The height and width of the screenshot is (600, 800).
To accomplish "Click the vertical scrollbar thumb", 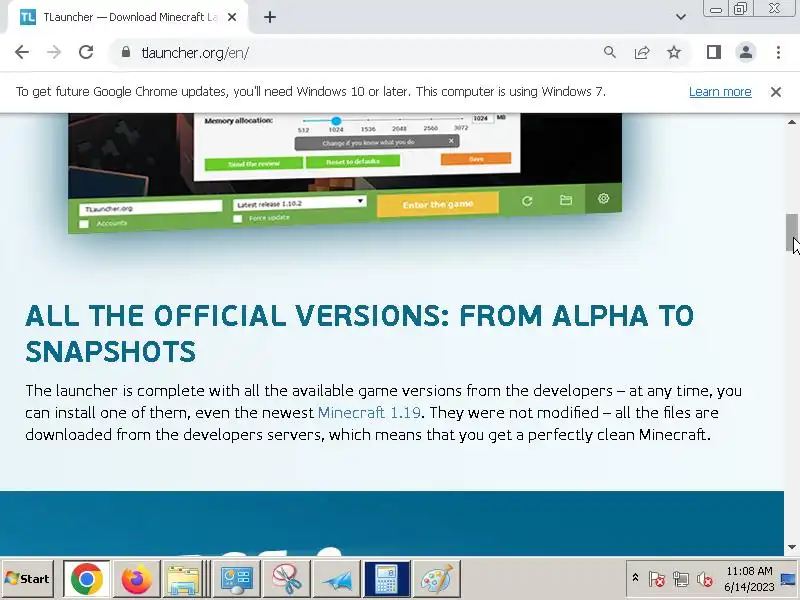I will pyautogui.click(x=791, y=233).
